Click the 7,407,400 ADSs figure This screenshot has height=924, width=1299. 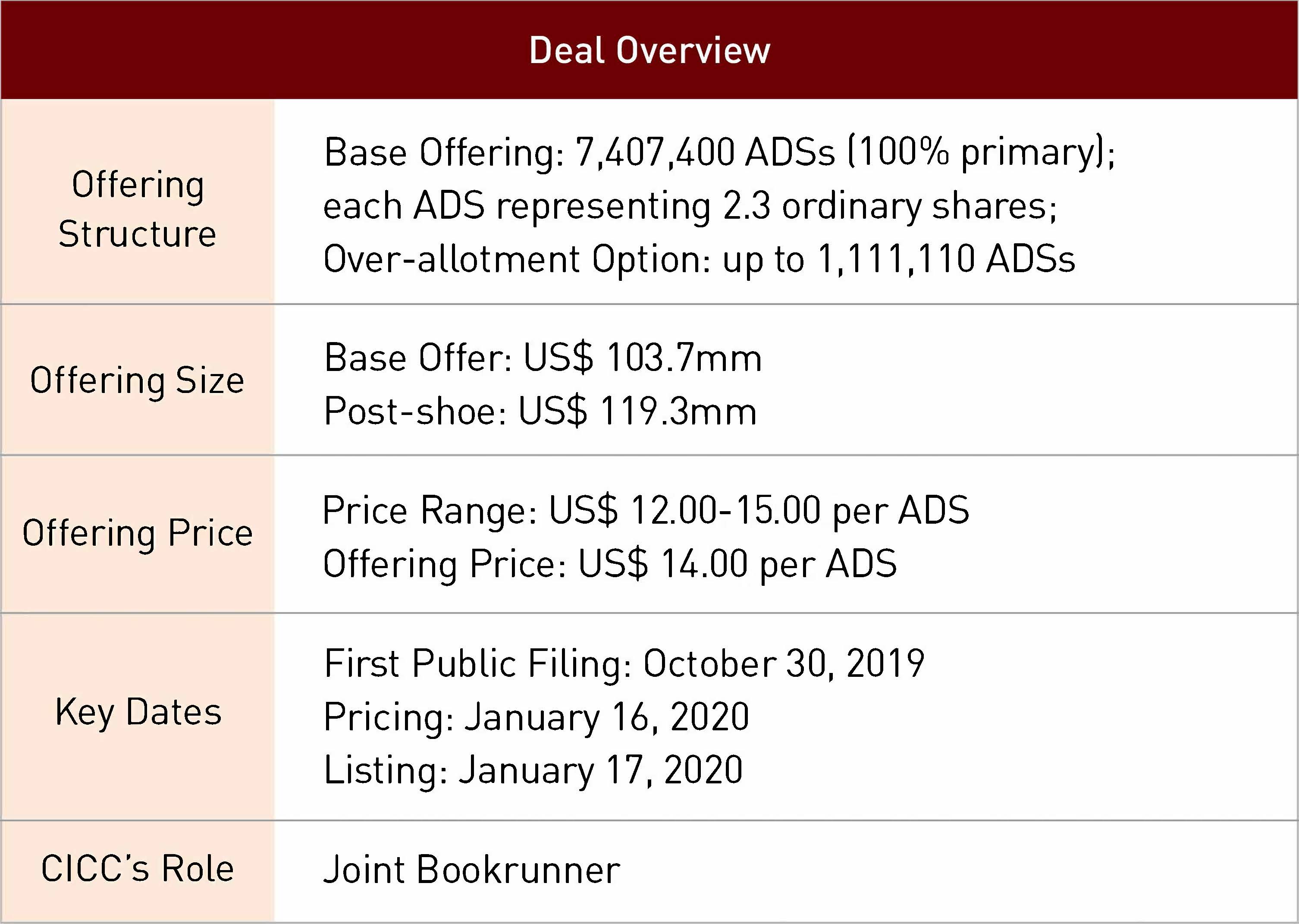(x=705, y=152)
